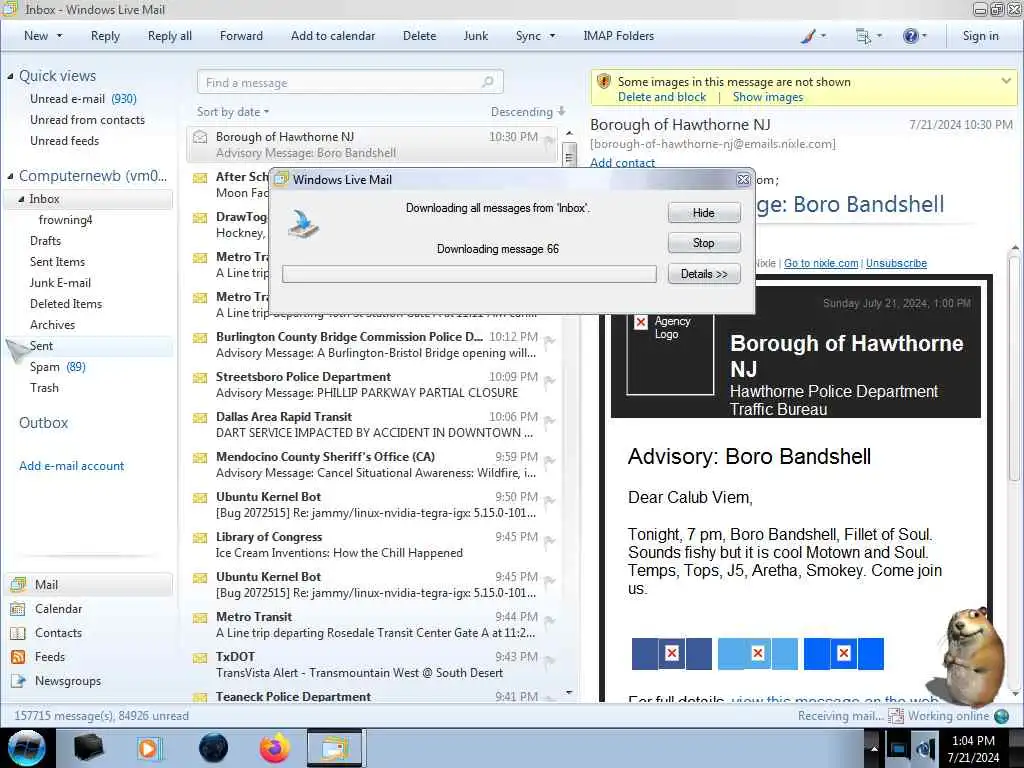The height and width of the screenshot is (768, 1024).
Task: Open the Trash folder
Action: pyautogui.click(x=44, y=388)
